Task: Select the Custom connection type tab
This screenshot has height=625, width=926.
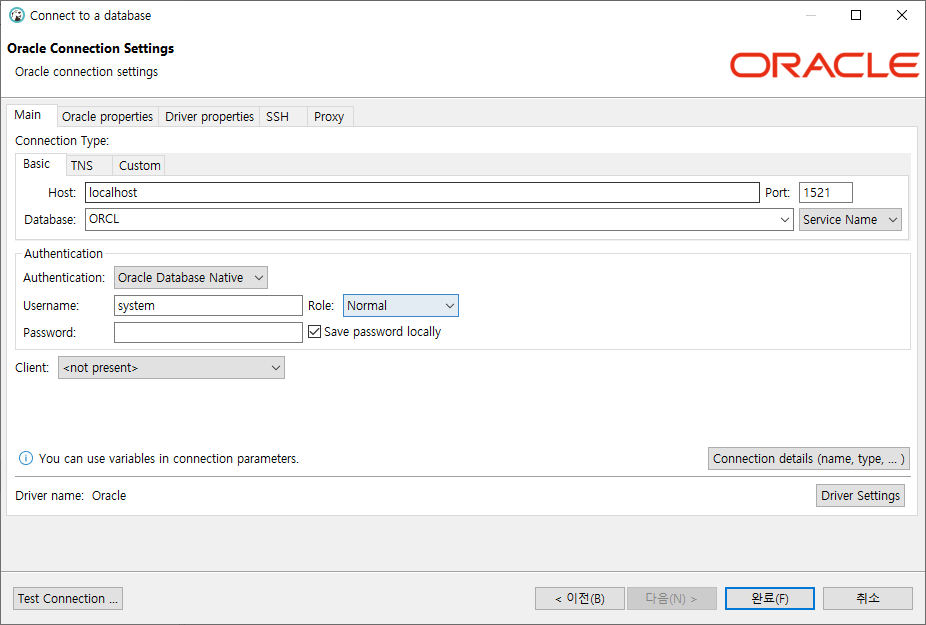Action: (139, 166)
